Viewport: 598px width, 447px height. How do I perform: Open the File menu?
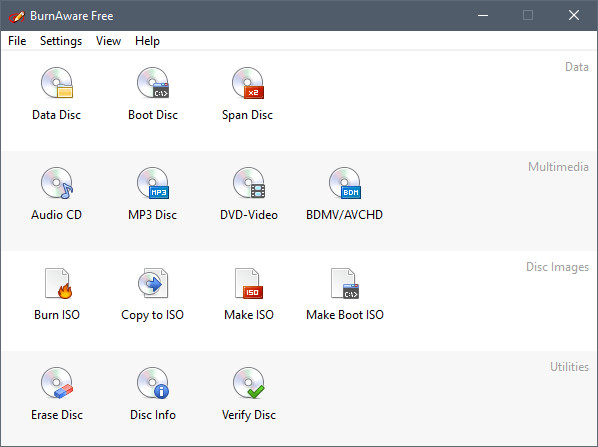[17, 41]
